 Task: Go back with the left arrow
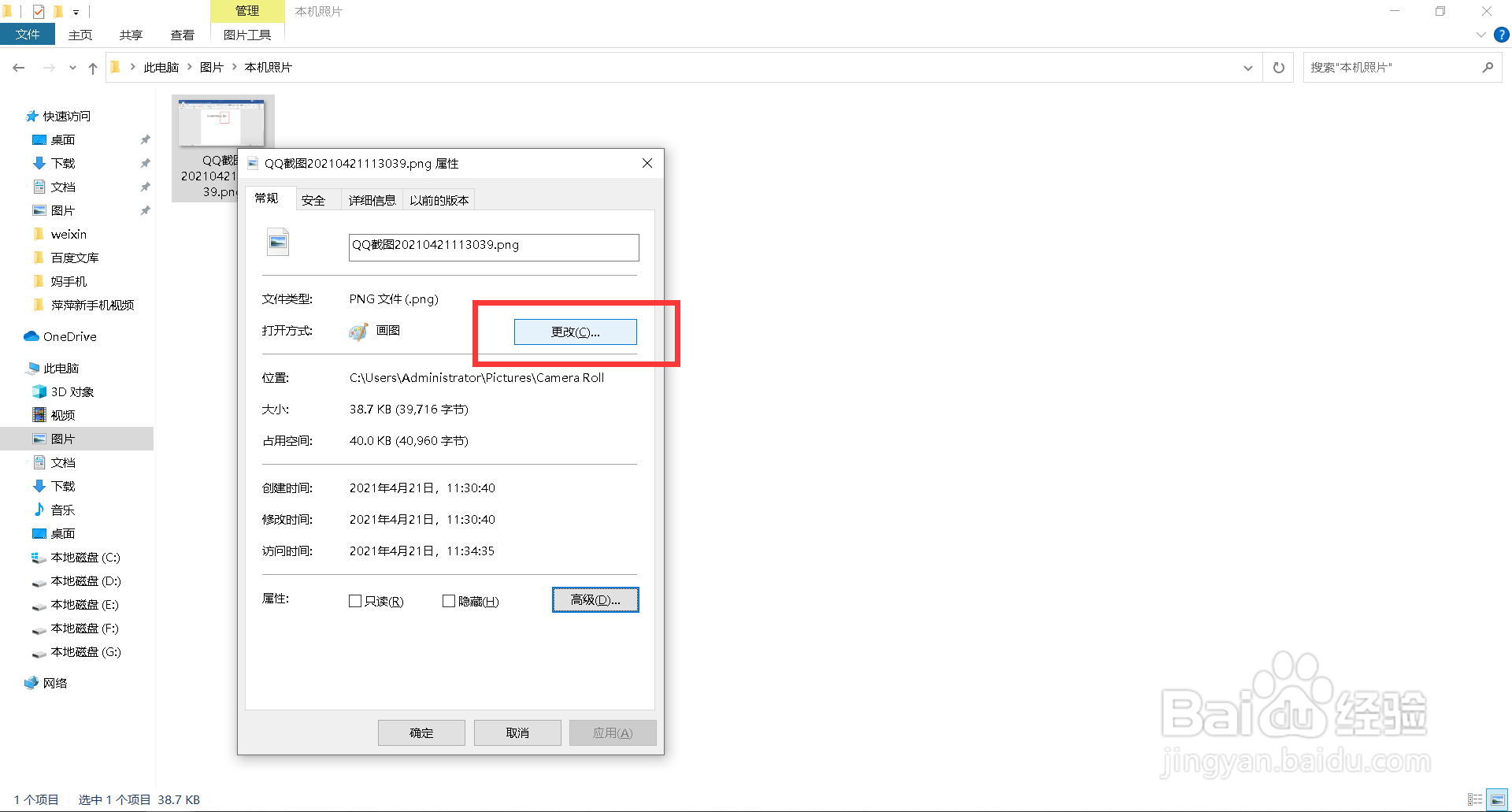click(x=19, y=68)
